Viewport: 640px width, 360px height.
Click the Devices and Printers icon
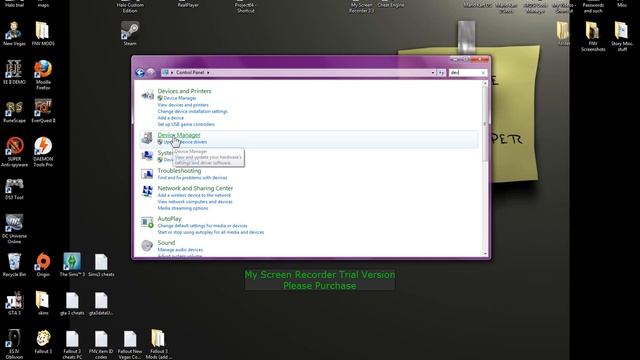pyautogui.click(x=147, y=95)
